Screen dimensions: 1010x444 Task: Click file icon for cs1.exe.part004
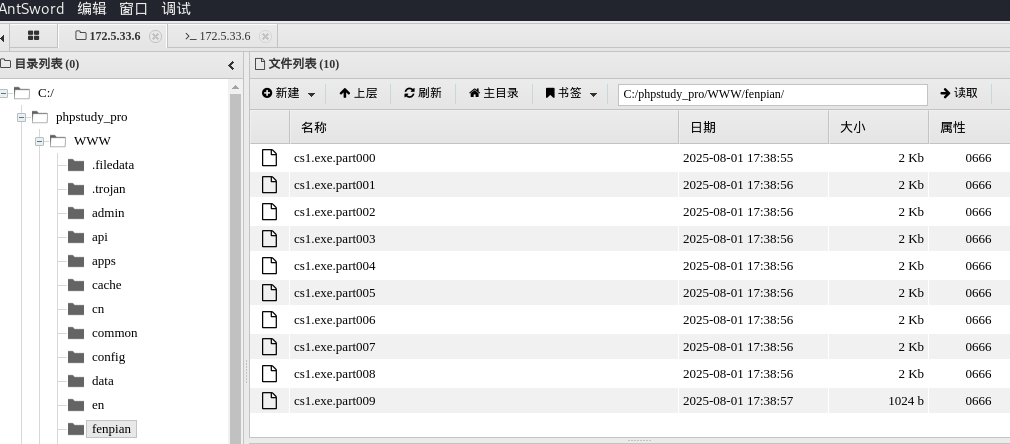pyautogui.click(x=269, y=266)
